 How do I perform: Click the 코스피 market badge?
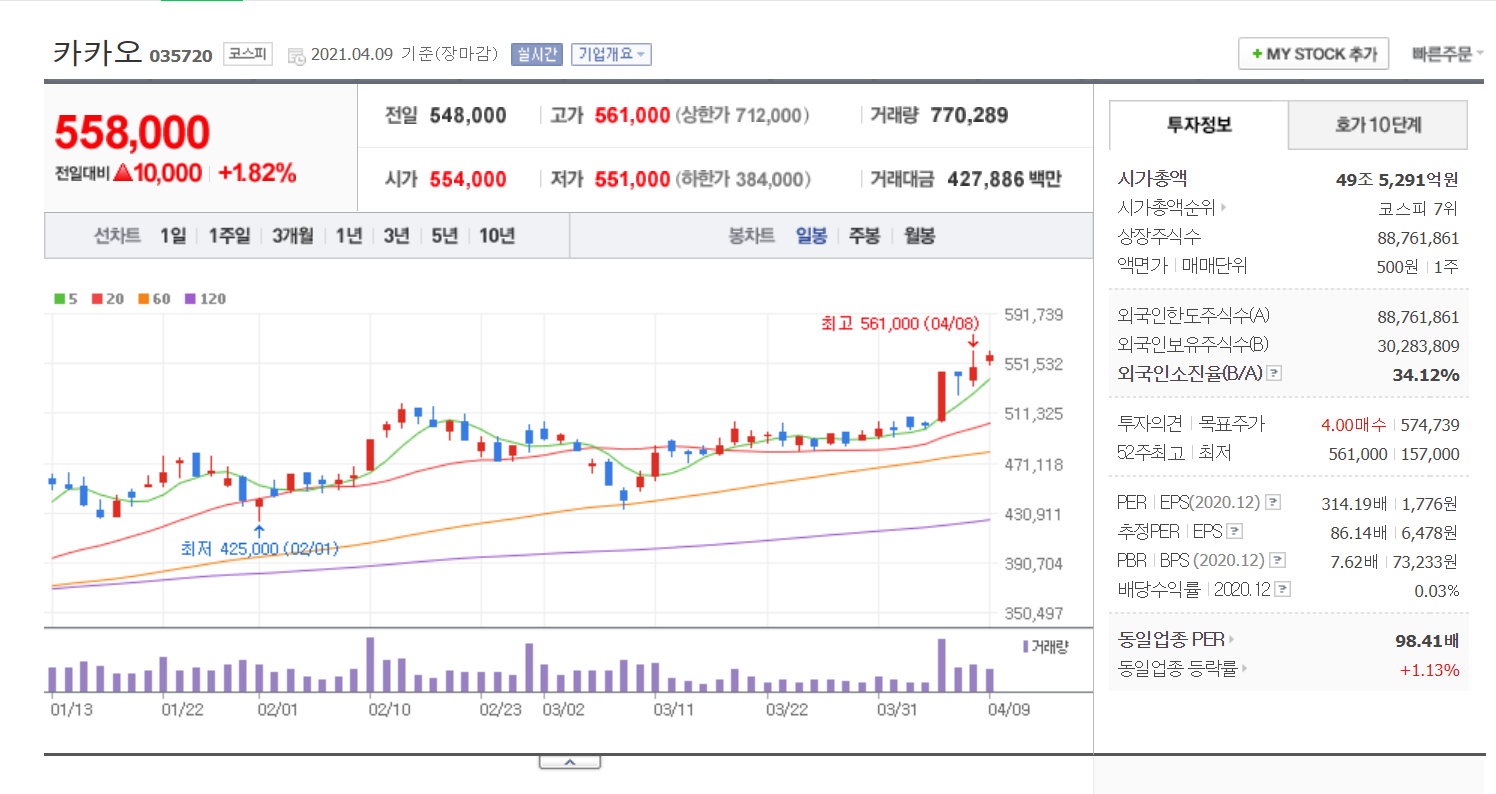click(247, 54)
